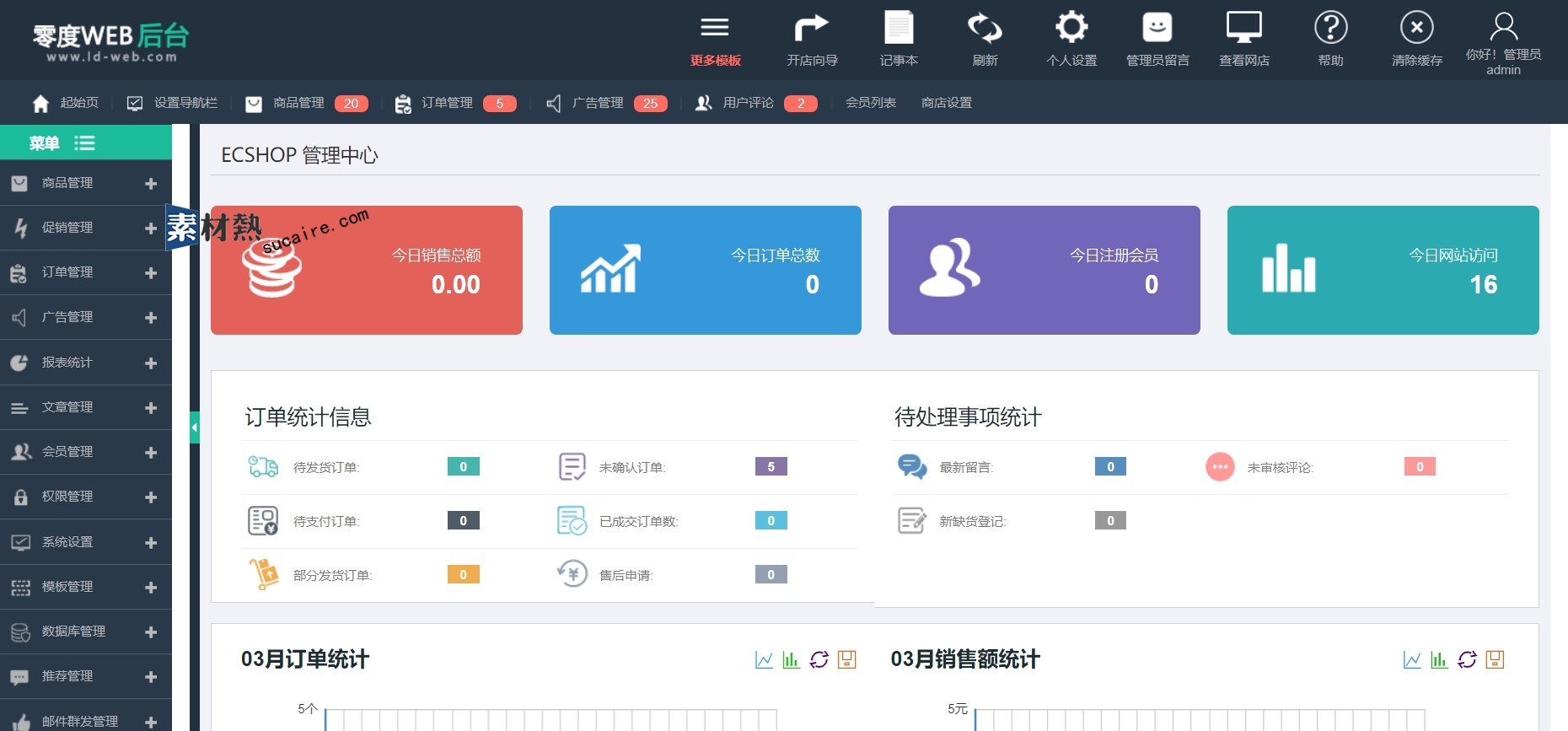This screenshot has height=731, width=1568.
Task: Expand 订单管理 plus in the sidebar
Action: tap(151, 273)
